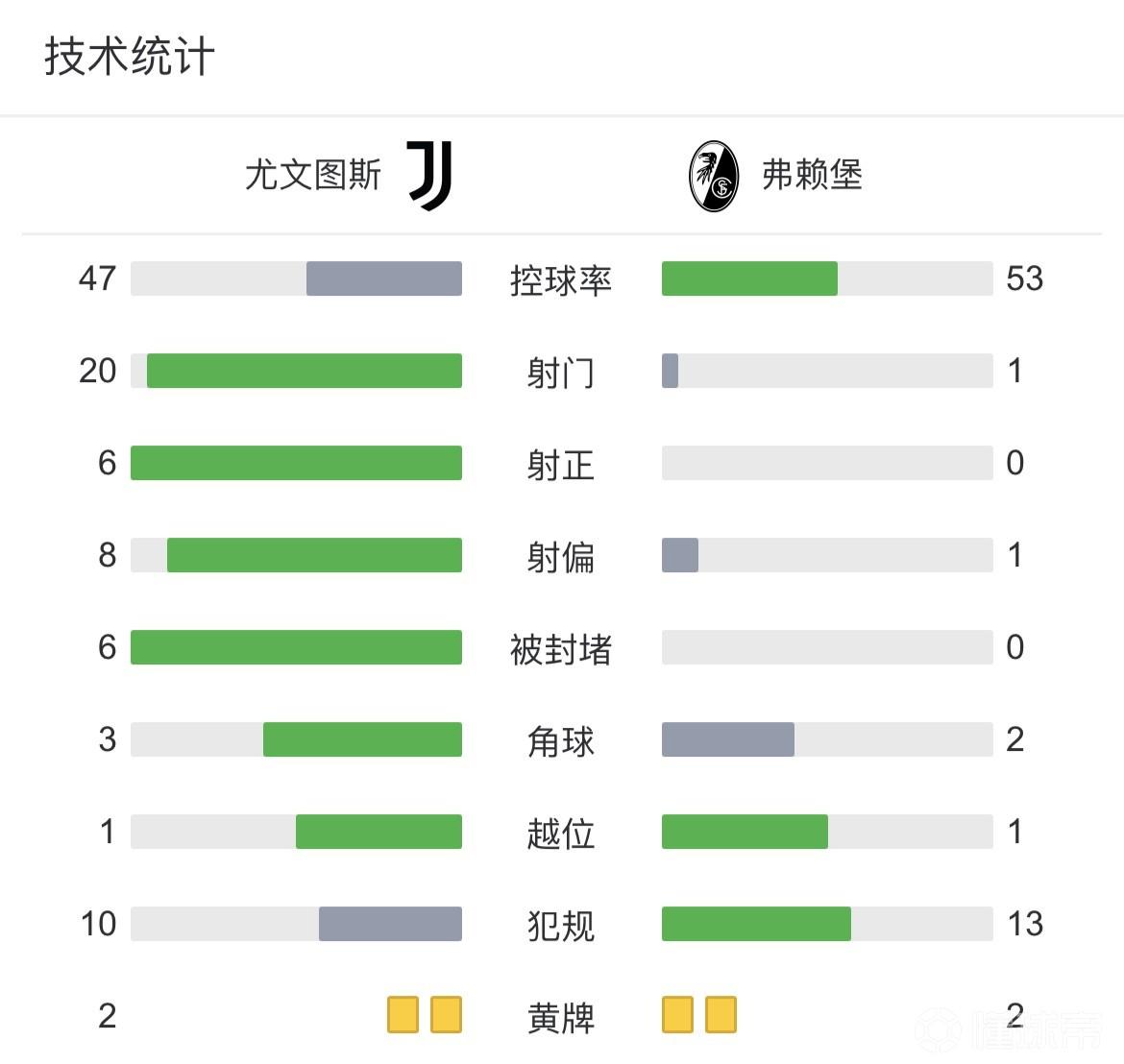The width and height of the screenshot is (1124, 1064).
Task: Select the 技术统计 section header
Action: tap(130, 57)
